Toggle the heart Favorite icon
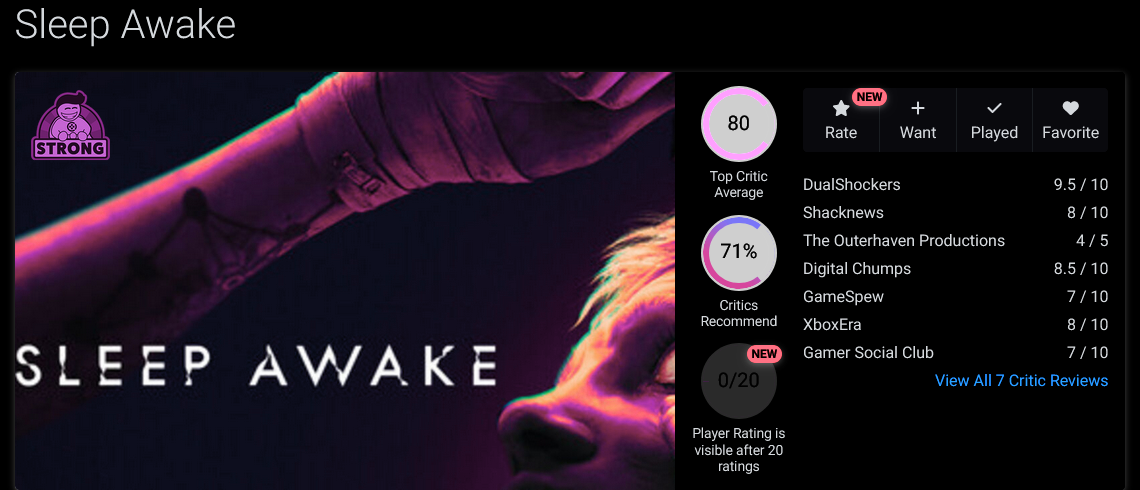The width and height of the screenshot is (1140, 490). [x=1070, y=108]
